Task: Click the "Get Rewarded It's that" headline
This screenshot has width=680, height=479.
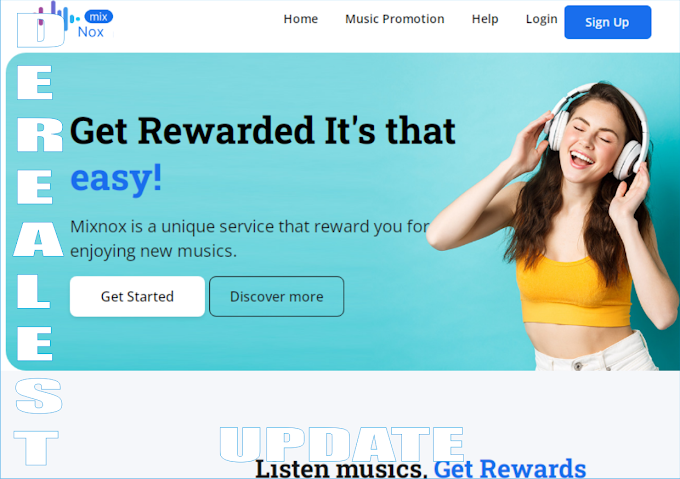Action: click(262, 130)
